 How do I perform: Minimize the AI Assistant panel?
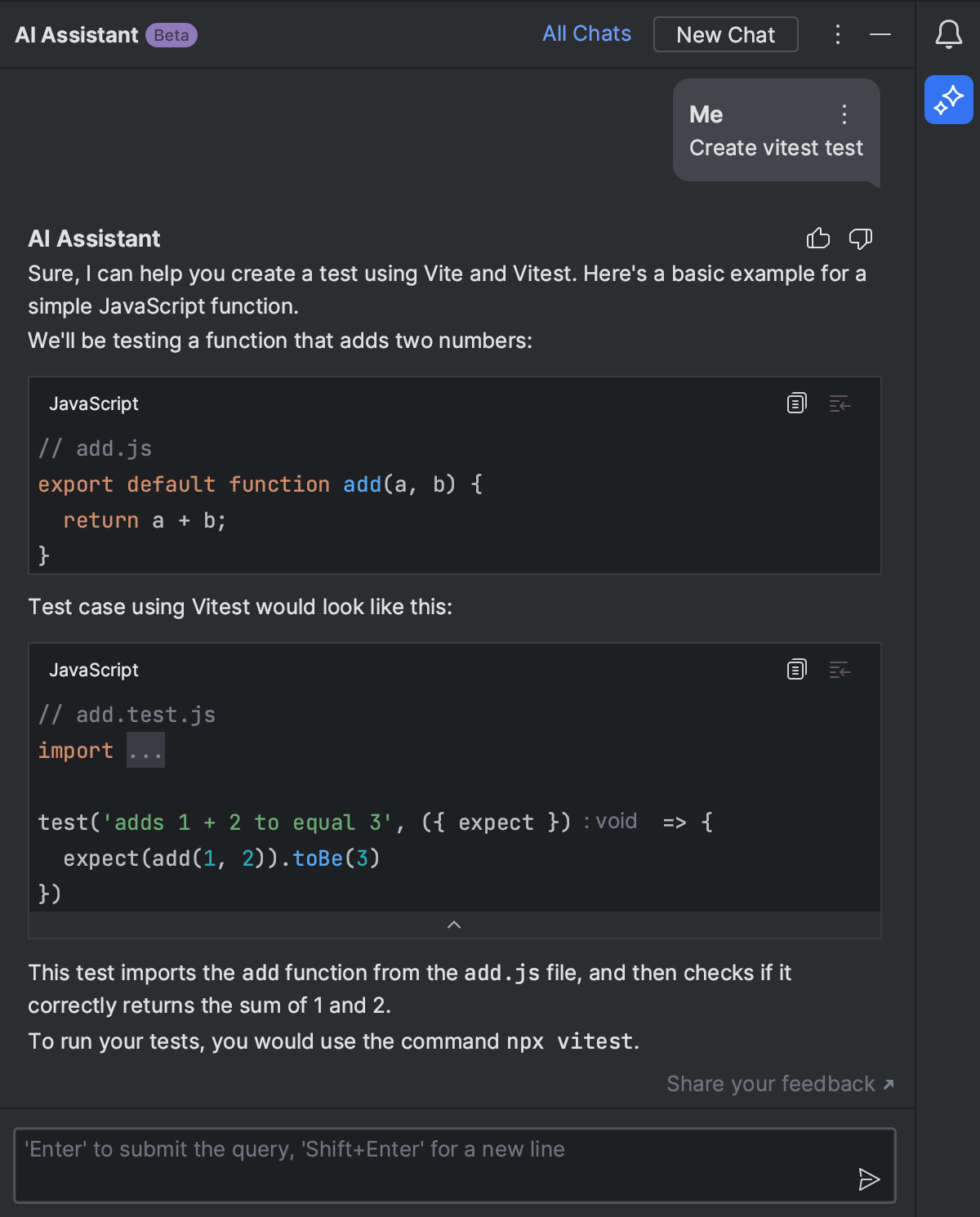(880, 34)
